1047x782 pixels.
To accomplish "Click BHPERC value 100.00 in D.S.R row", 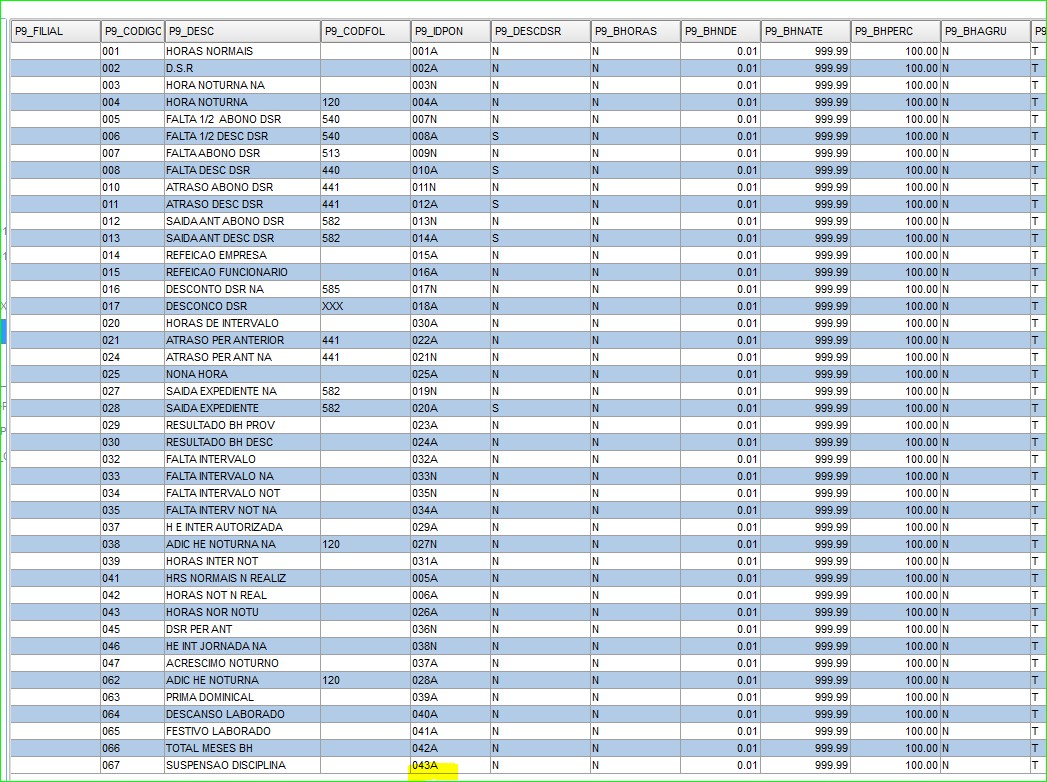I will [895, 68].
